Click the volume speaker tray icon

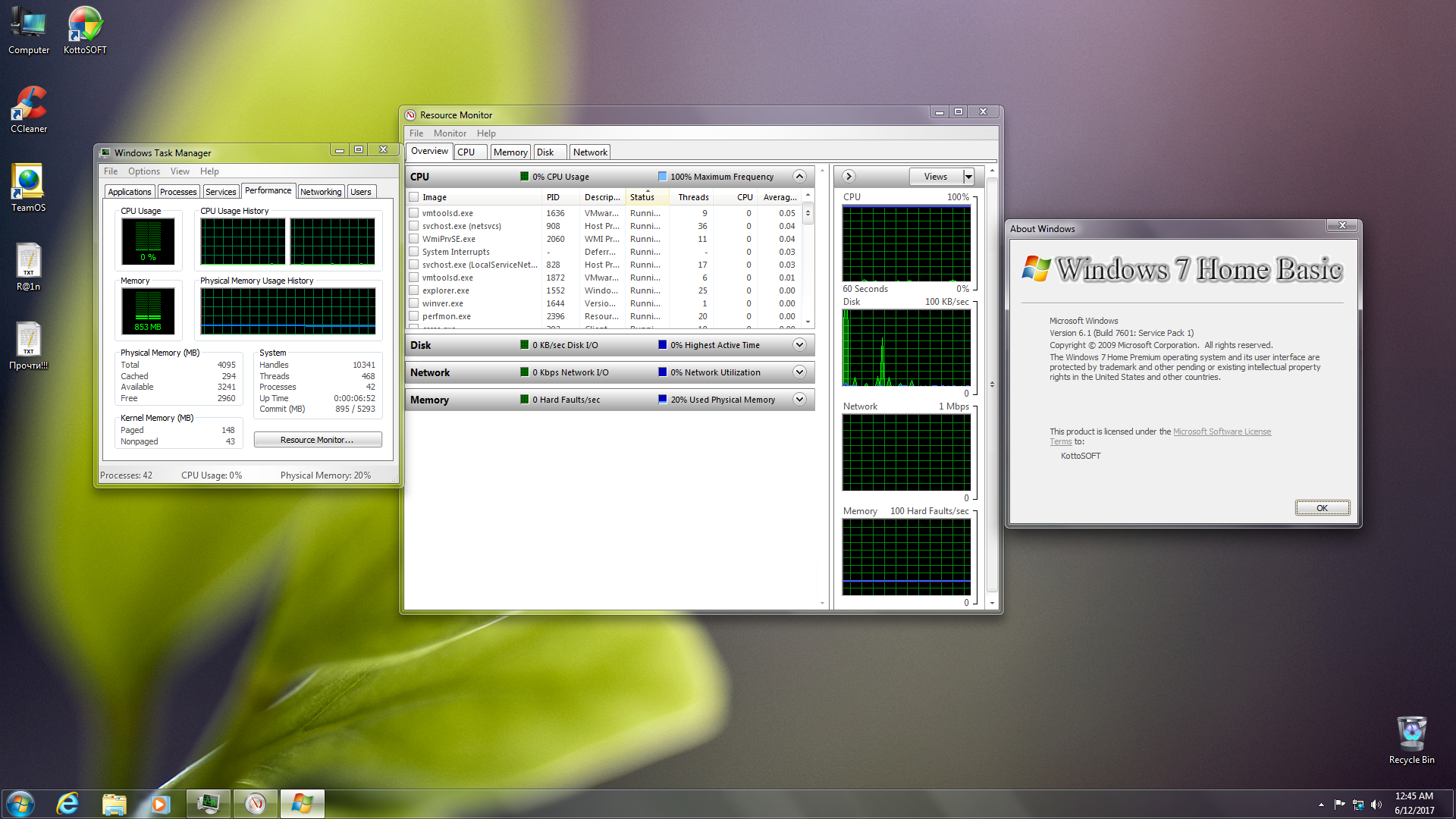(1376, 805)
